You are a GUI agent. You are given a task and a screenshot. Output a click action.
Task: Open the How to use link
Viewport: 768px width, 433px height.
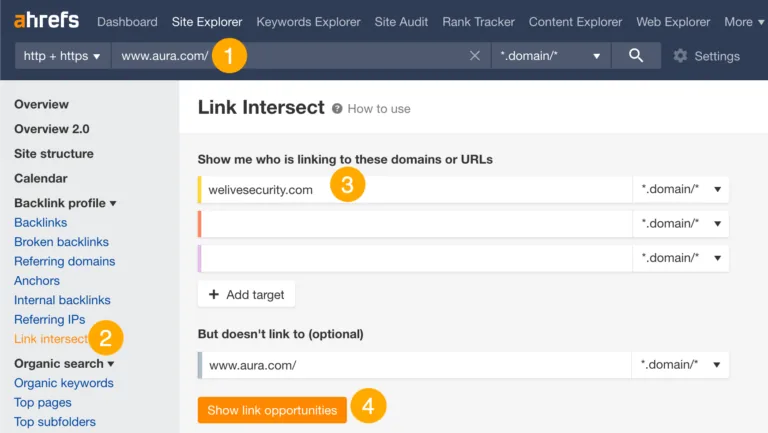379,109
